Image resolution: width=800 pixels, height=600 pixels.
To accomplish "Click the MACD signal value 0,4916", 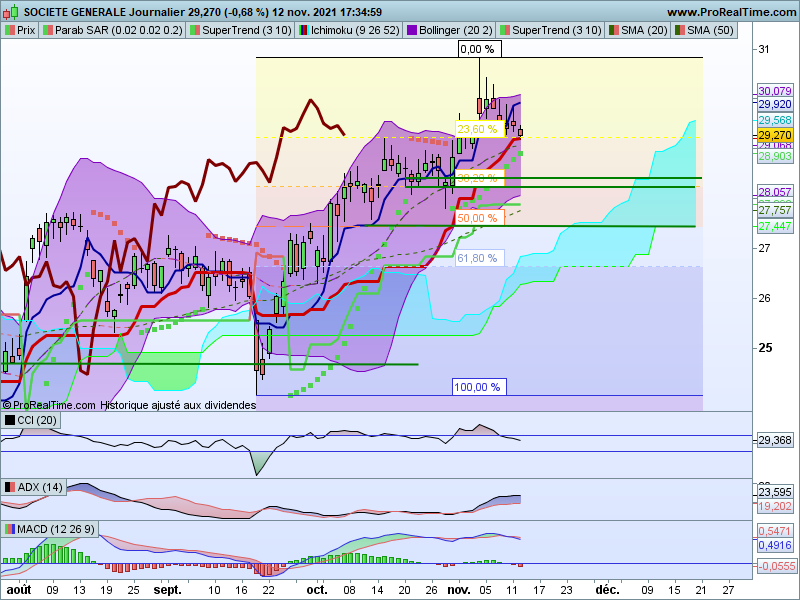I will (x=774, y=545).
